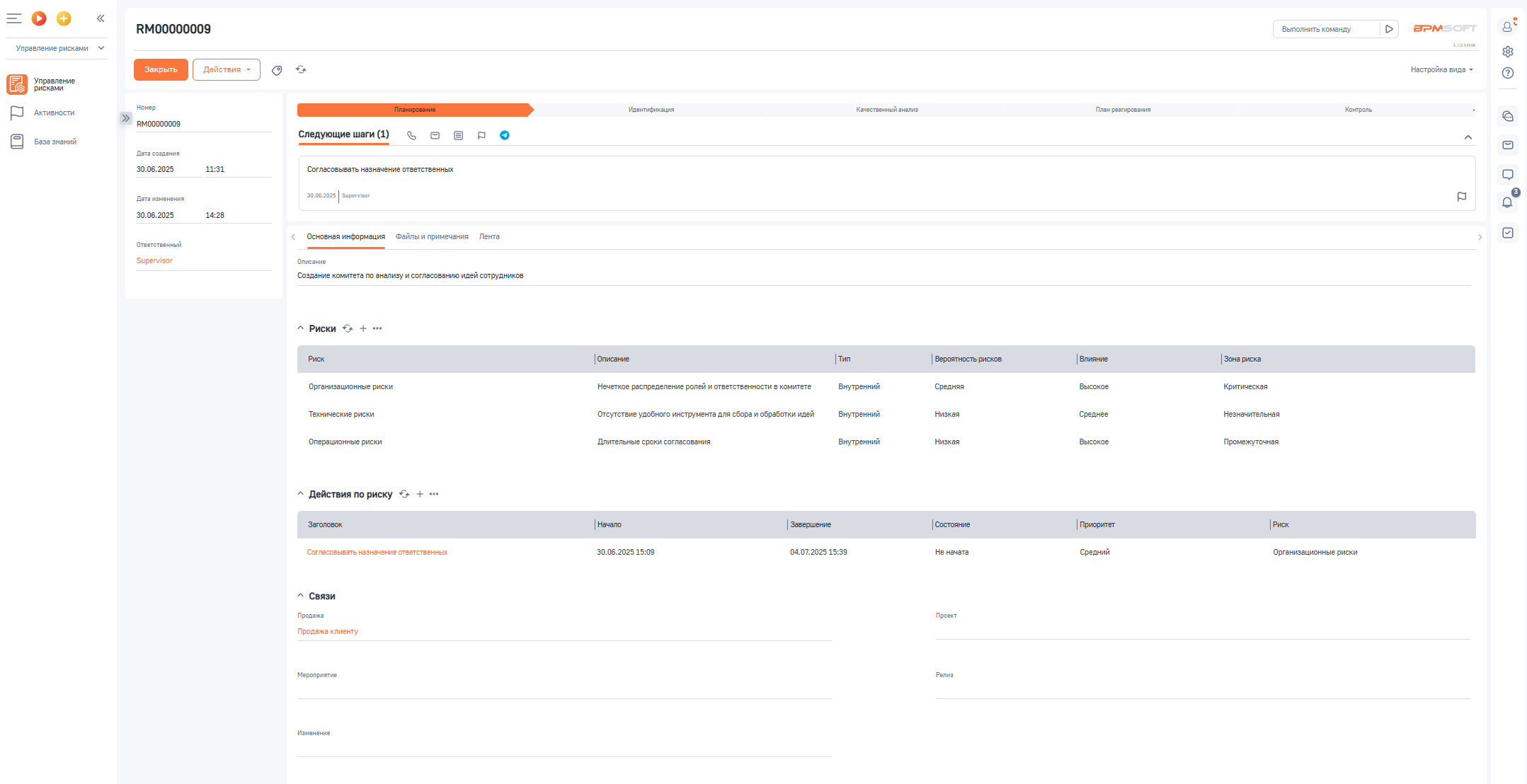Click the Проект lookup field
Viewport: 1527px width, 784px height.
[x=1203, y=630]
